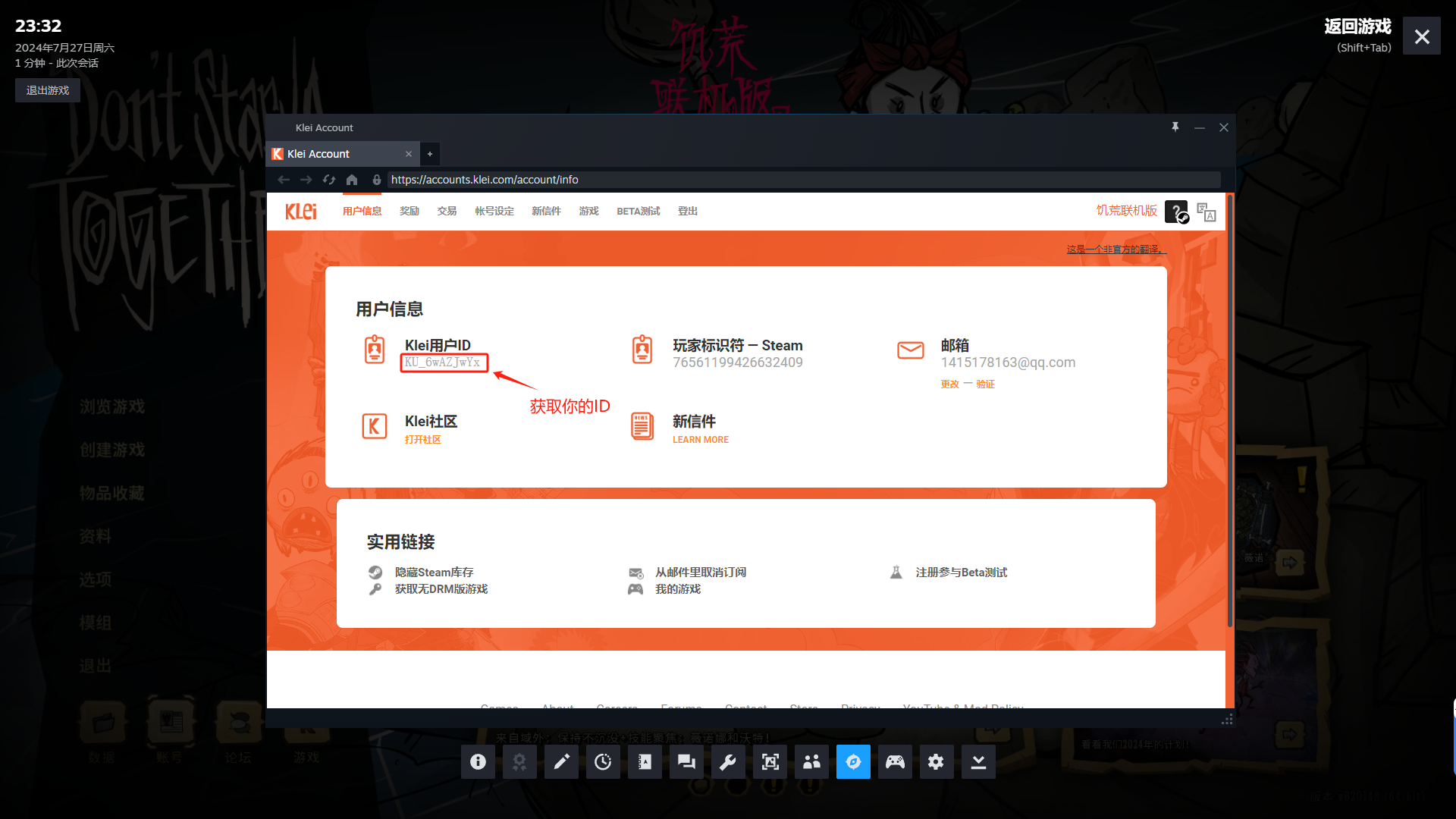Image resolution: width=1456 pixels, height=819 pixels.
Task: Open the play time clock icon in the toolbar
Action: tap(603, 761)
